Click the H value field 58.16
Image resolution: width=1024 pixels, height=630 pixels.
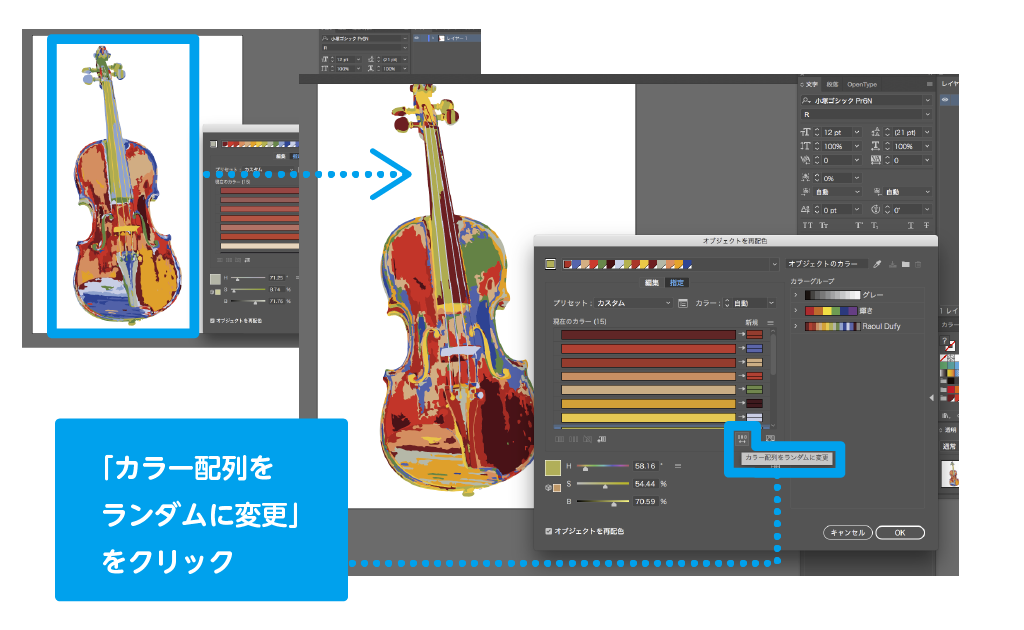pyautogui.click(x=645, y=466)
